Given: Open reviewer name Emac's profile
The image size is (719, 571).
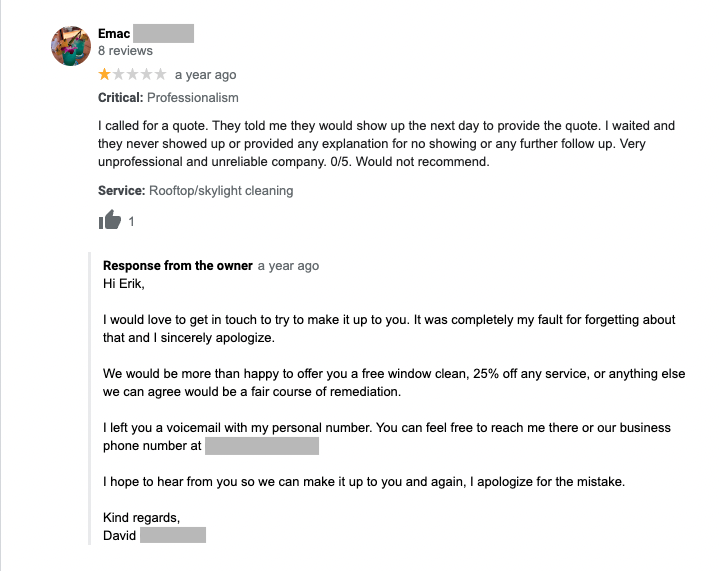Looking at the screenshot, I should 115,34.
